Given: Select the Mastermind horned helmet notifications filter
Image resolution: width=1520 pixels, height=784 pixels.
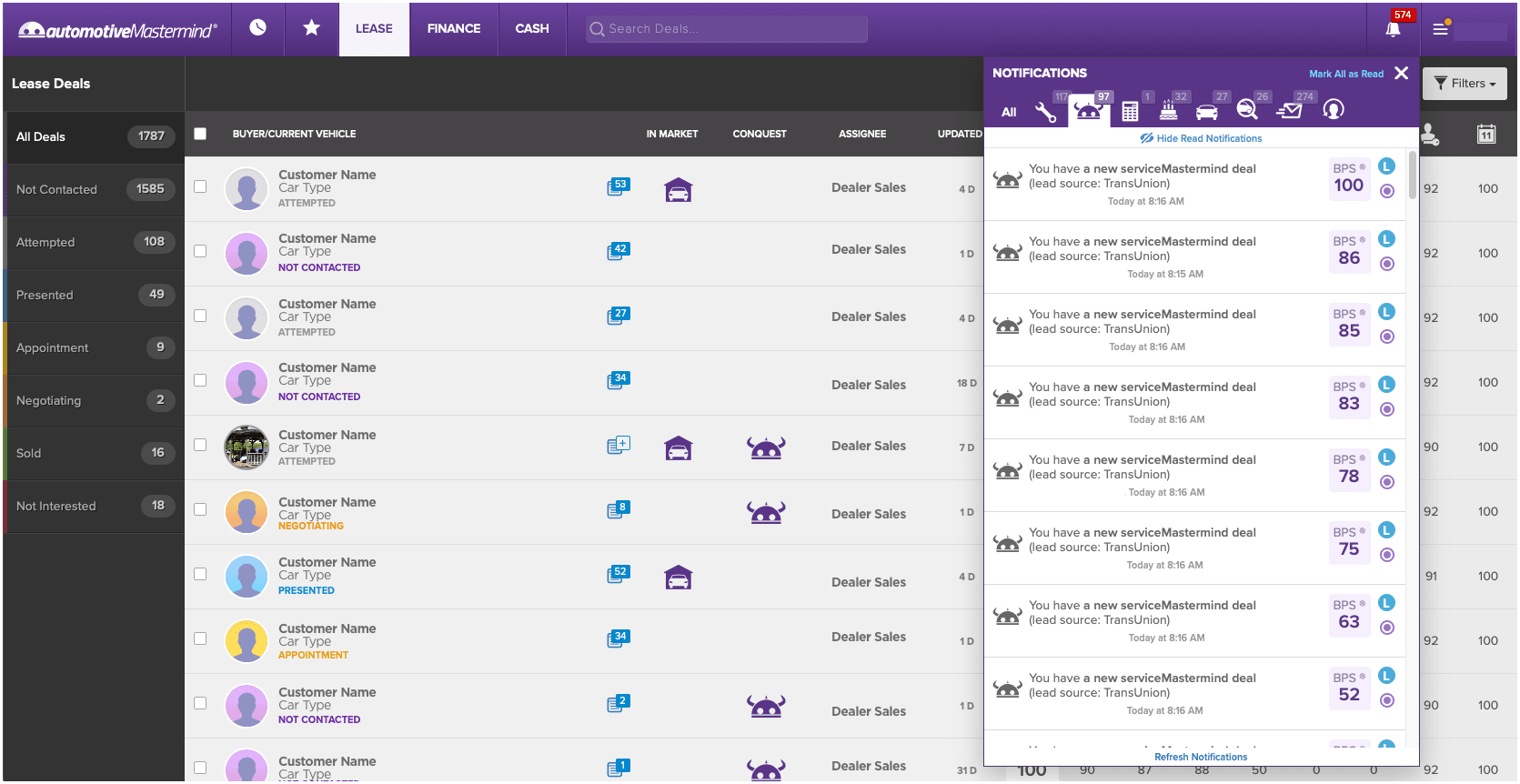Looking at the screenshot, I should point(1089,111).
